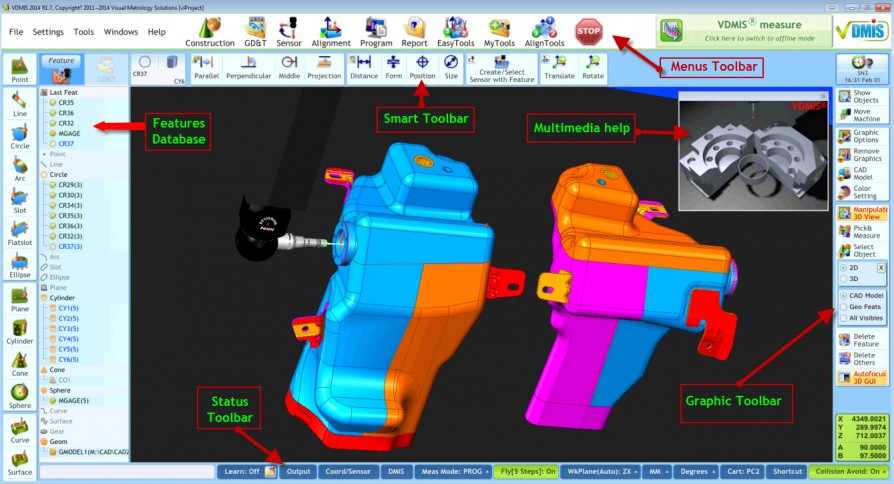Collapse the Last Feat group
Image resolution: width=894 pixels, height=484 pixels.
point(44,92)
